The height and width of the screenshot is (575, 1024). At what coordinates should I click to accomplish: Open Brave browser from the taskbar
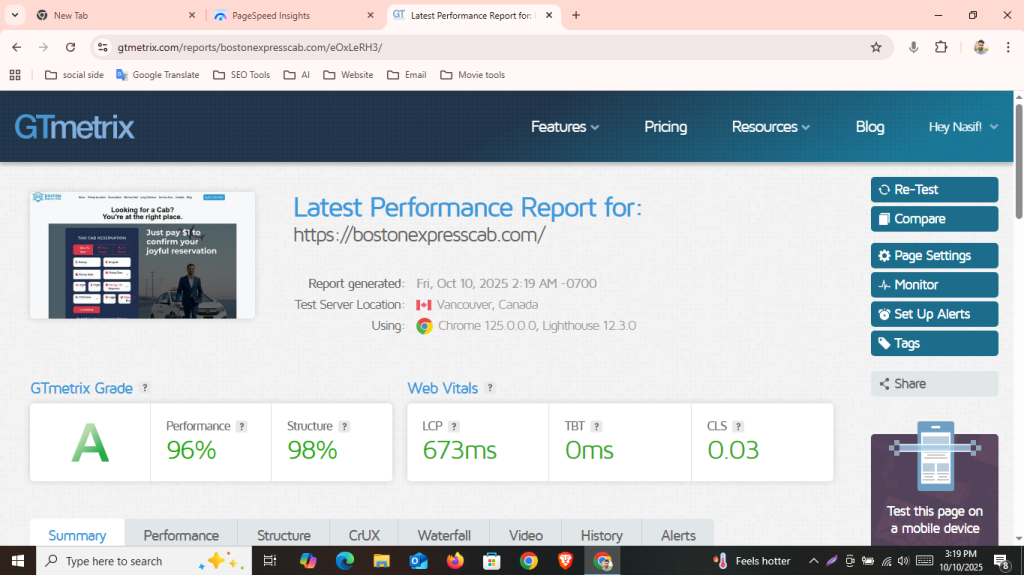click(566, 561)
